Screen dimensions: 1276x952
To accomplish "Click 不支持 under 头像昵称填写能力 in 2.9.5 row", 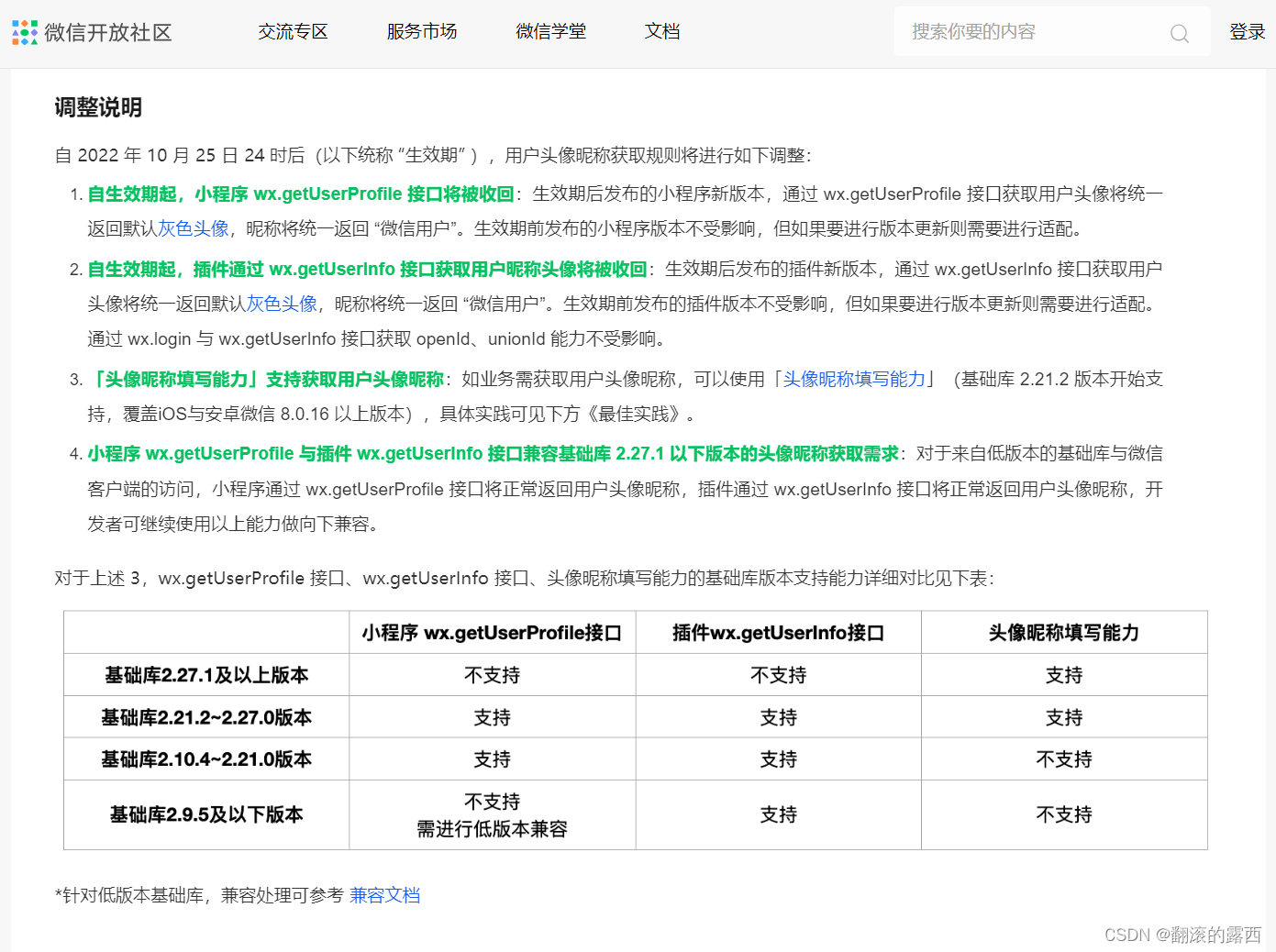I will [x=1064, y=814].
